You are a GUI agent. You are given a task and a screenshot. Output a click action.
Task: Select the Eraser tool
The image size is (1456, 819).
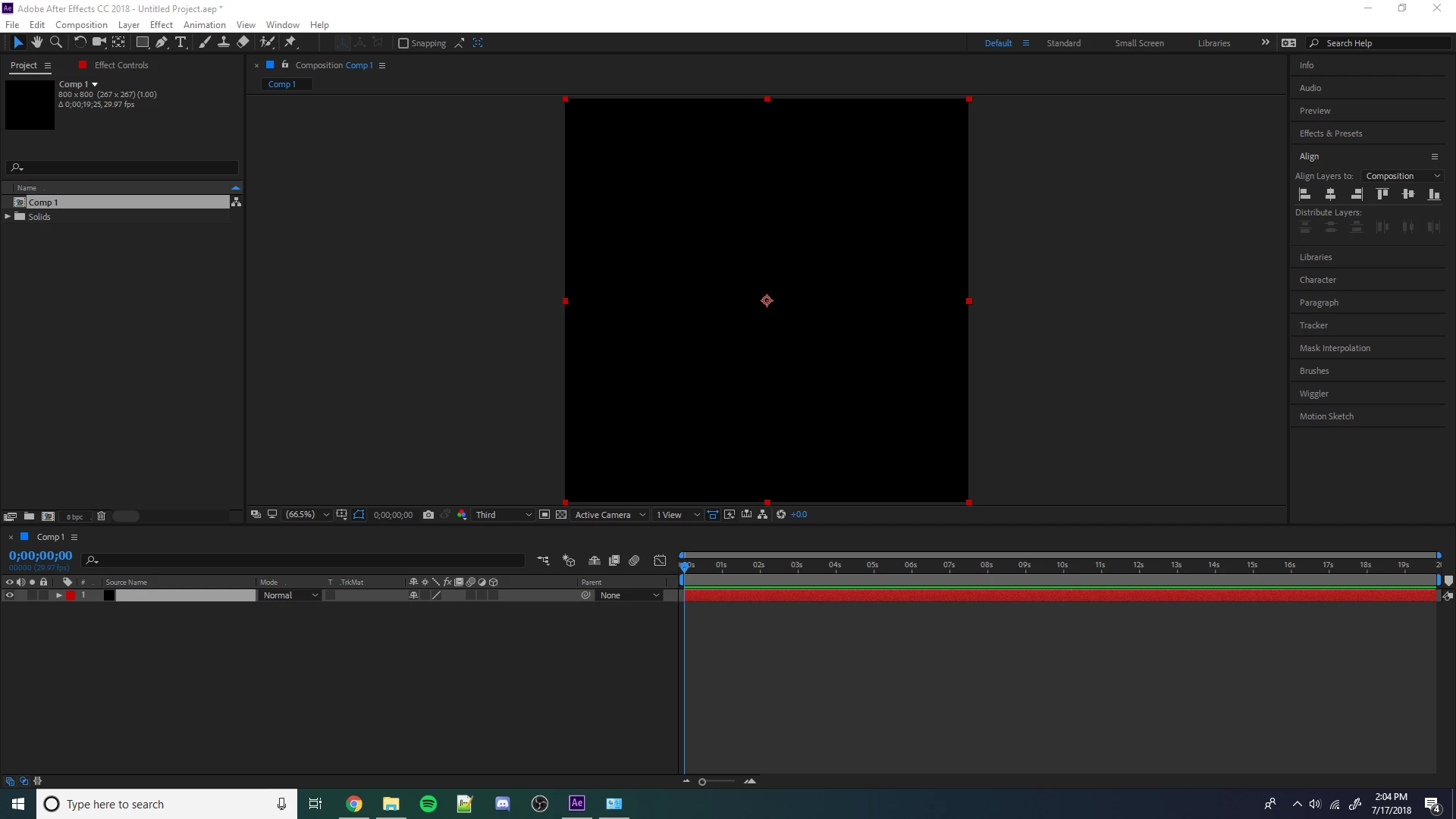(x=243, y=42)
